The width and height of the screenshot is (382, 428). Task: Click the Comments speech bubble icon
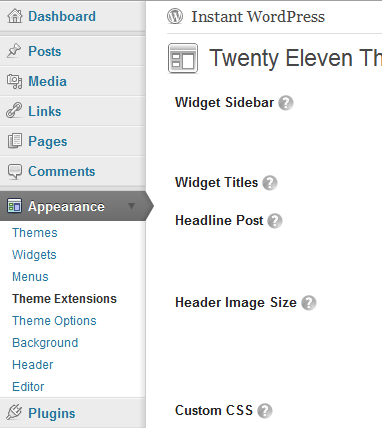click(x=15, y=171)
